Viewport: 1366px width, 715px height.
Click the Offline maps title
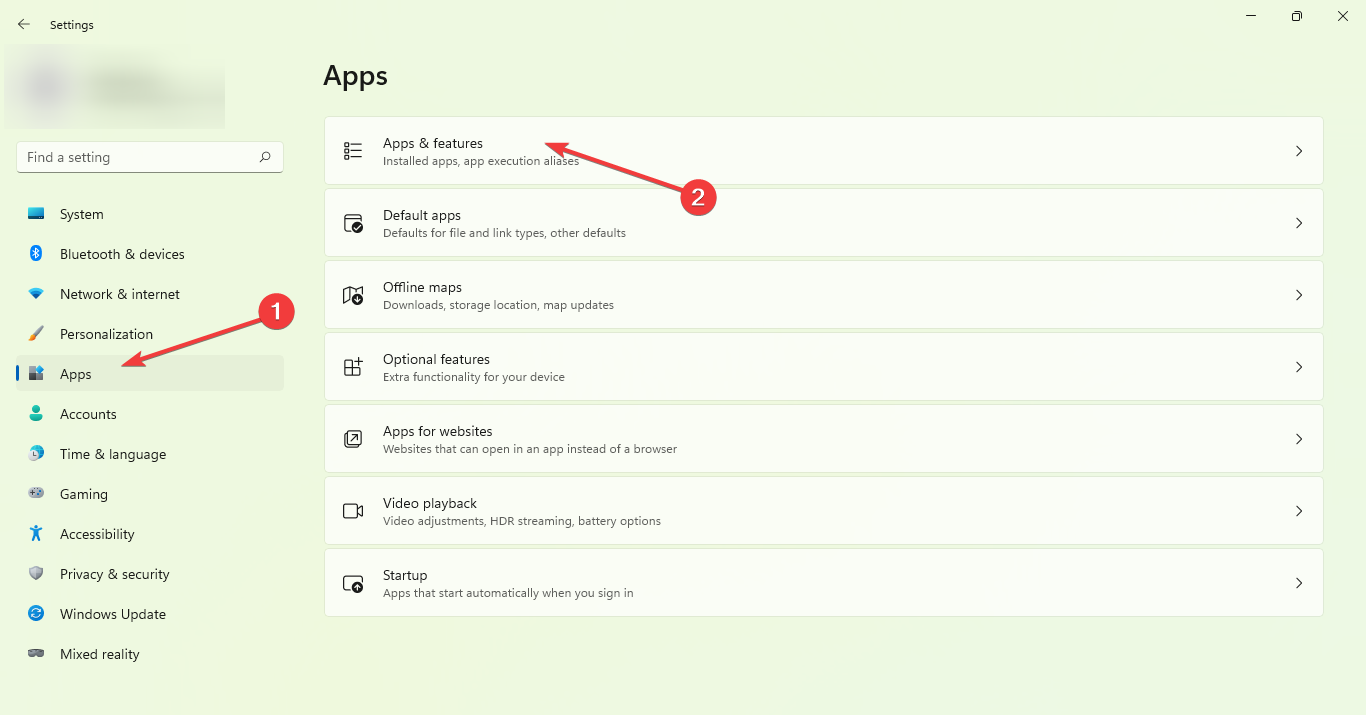[422, 287]
